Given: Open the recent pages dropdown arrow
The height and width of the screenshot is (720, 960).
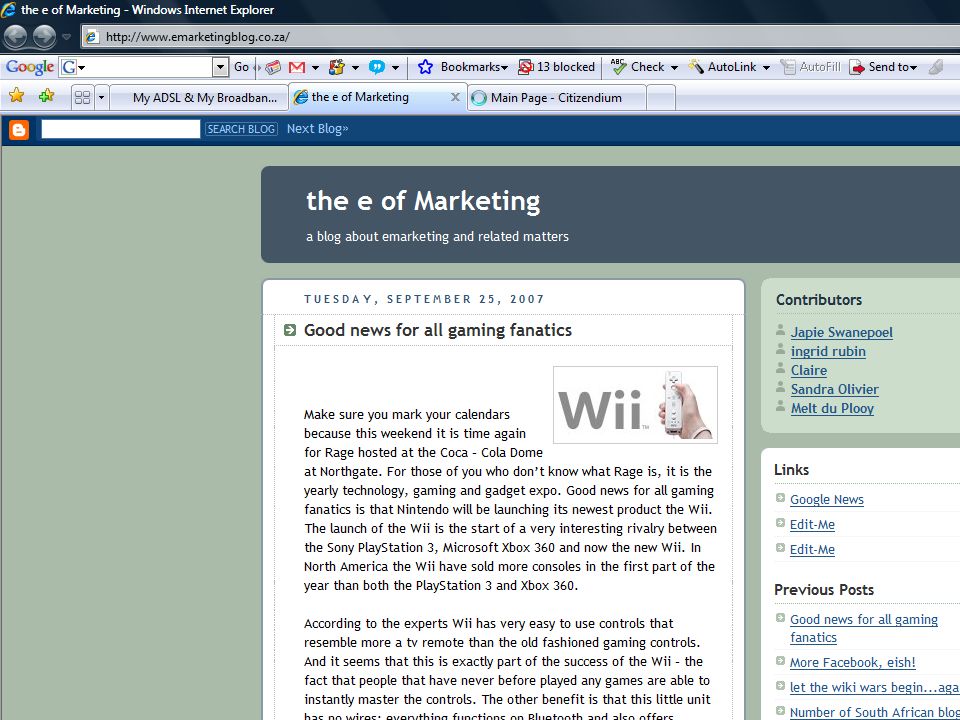Looking at the screenshot, I should 67,37.
